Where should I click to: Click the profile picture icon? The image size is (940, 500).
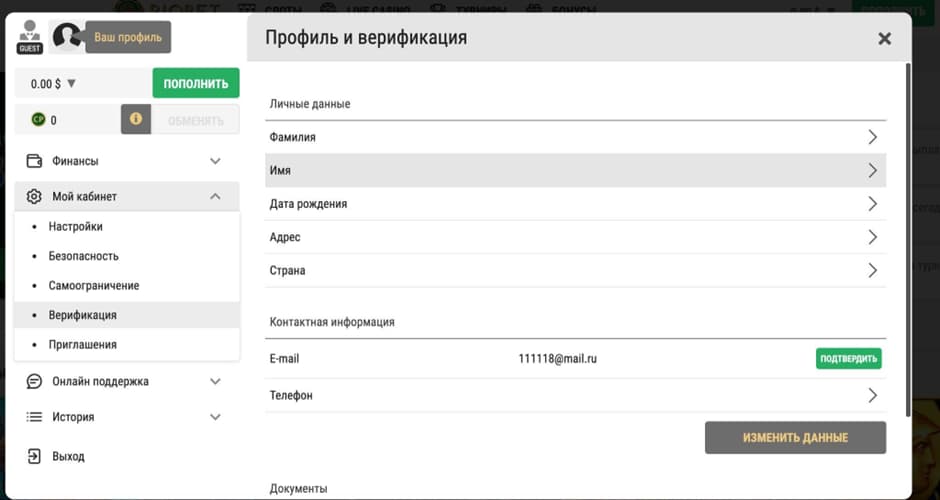[67, 36]
